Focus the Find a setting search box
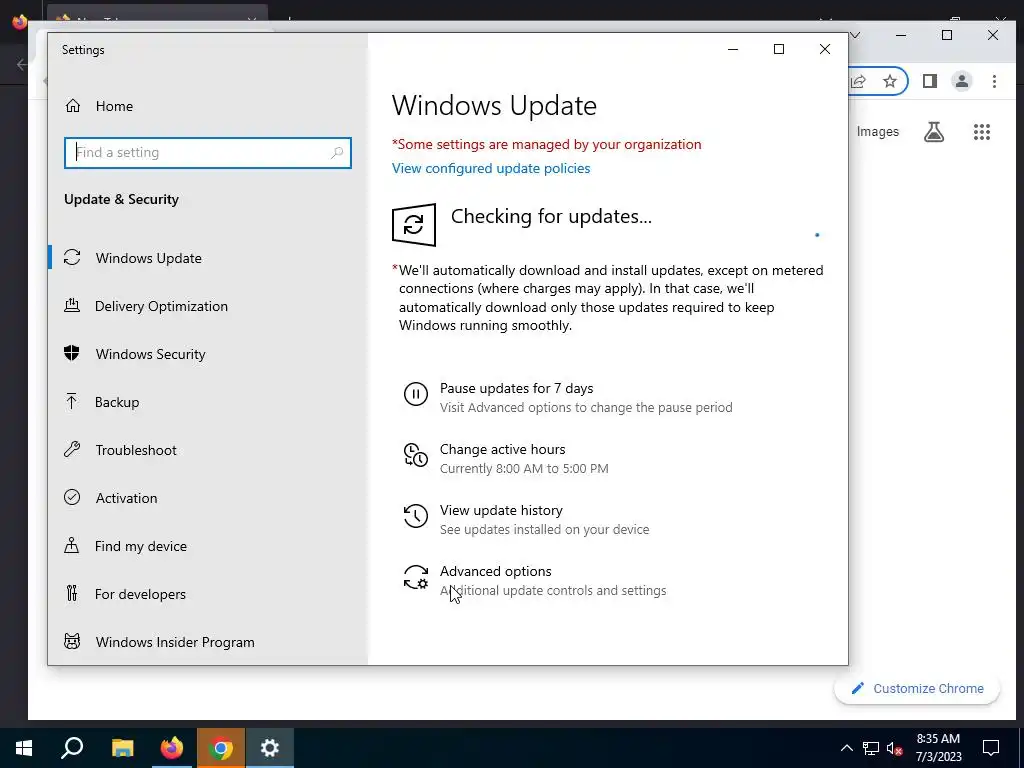1024x768 pixels. (x=208, y=153)
